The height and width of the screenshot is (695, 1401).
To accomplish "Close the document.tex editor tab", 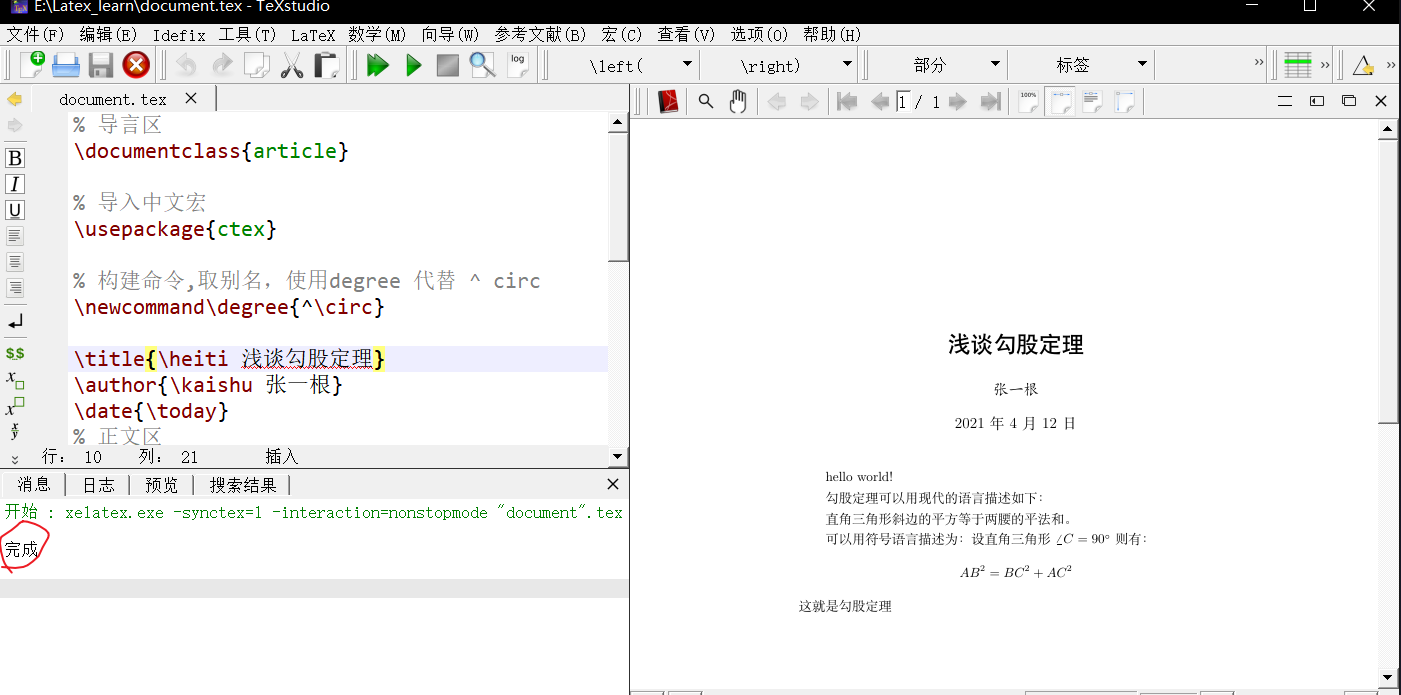I will coord(191,98).
